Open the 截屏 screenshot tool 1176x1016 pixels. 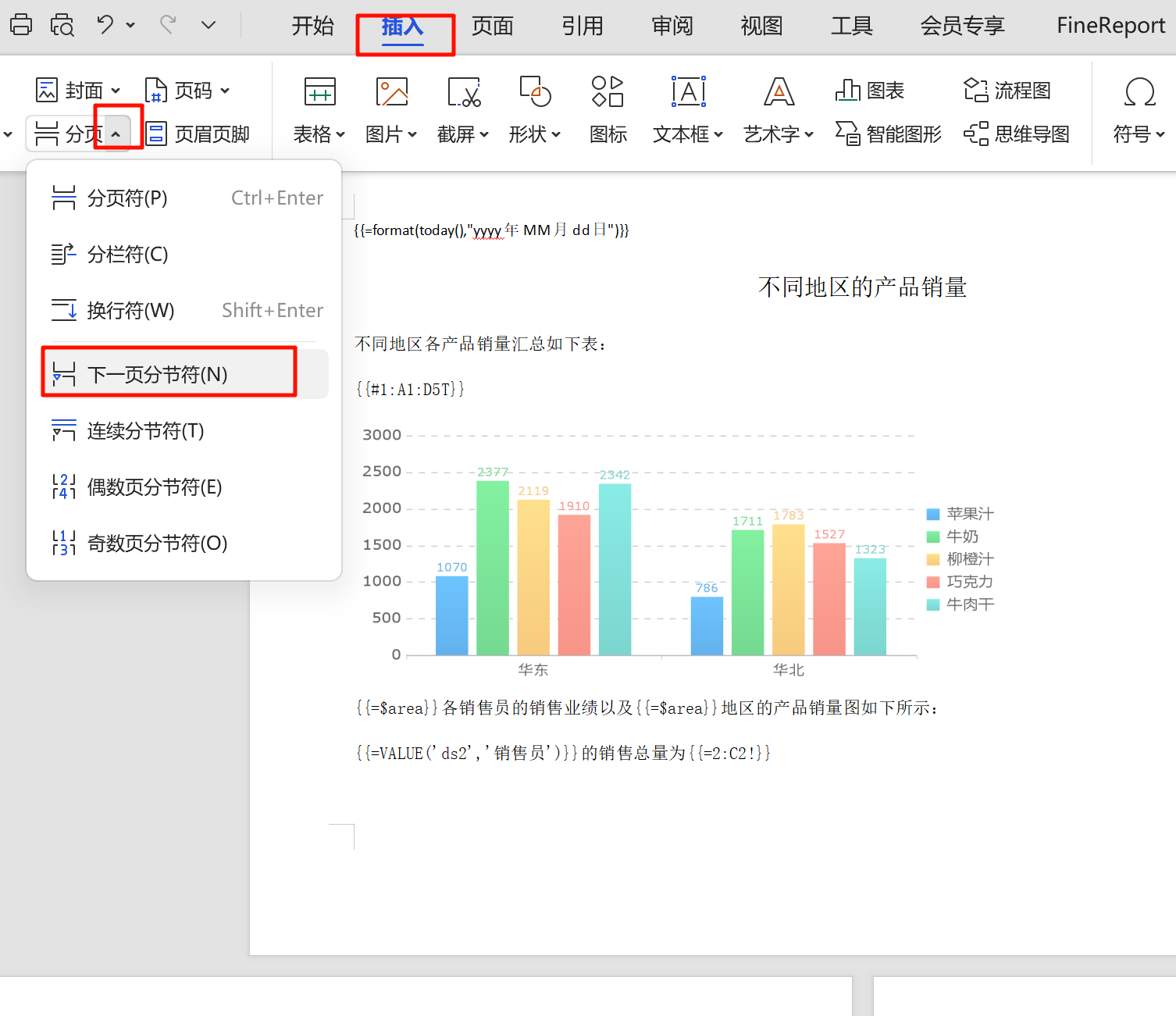coord(463,94)
